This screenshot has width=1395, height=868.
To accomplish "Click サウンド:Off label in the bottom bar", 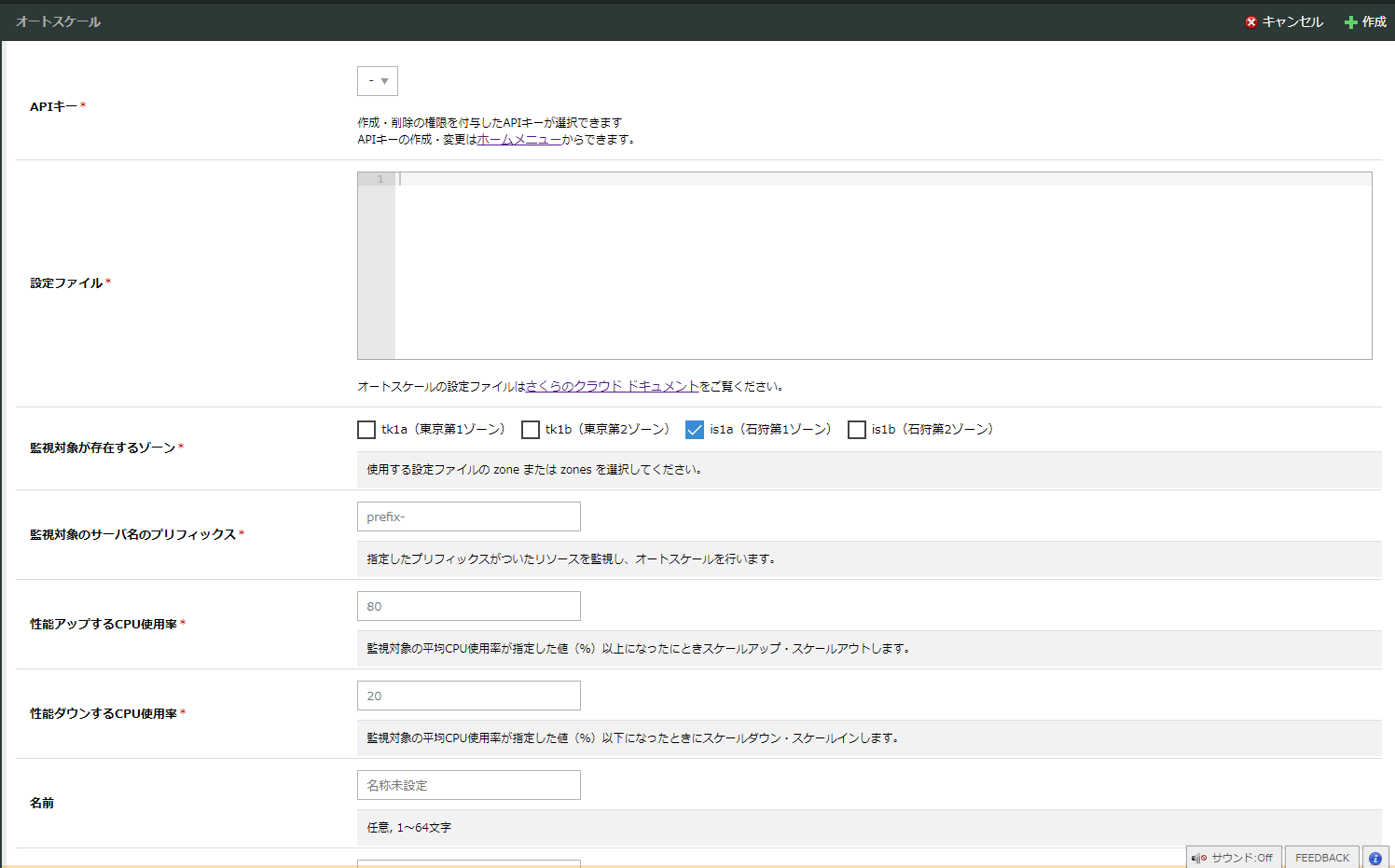I will pyautogui.click(x=1241, y=859).
